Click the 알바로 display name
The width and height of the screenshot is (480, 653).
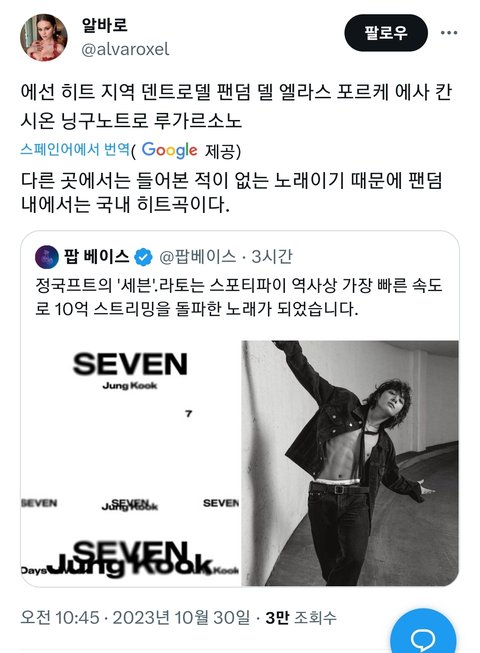coord(104,25)
